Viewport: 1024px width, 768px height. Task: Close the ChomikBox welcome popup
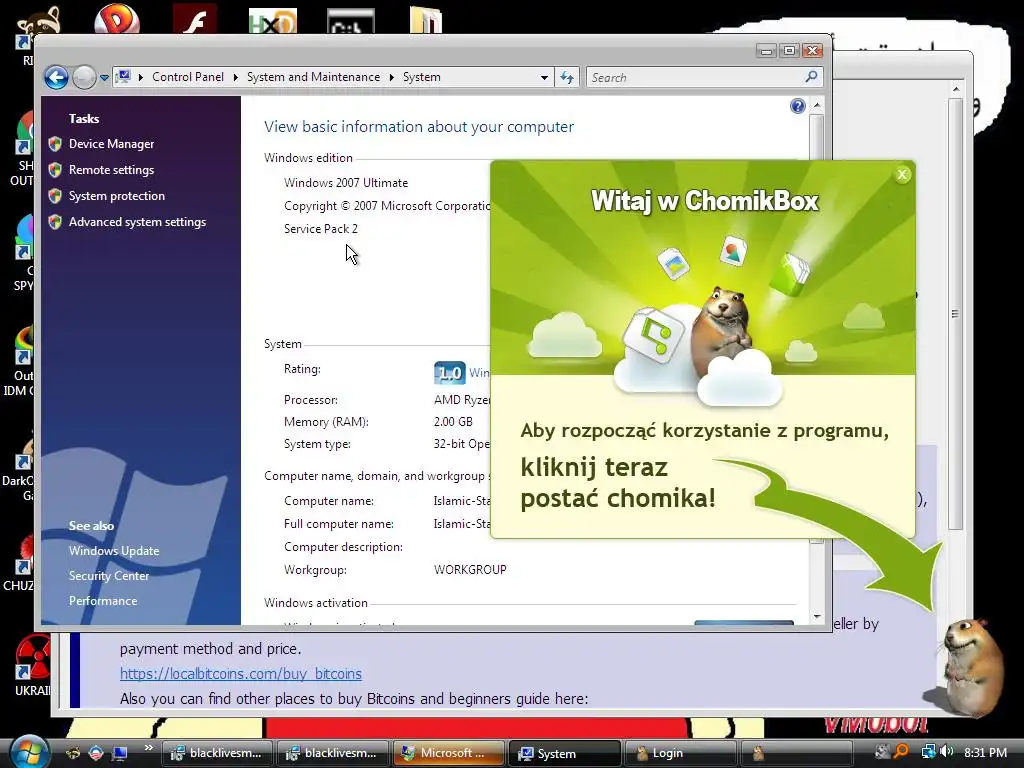(x=902, y=174)
